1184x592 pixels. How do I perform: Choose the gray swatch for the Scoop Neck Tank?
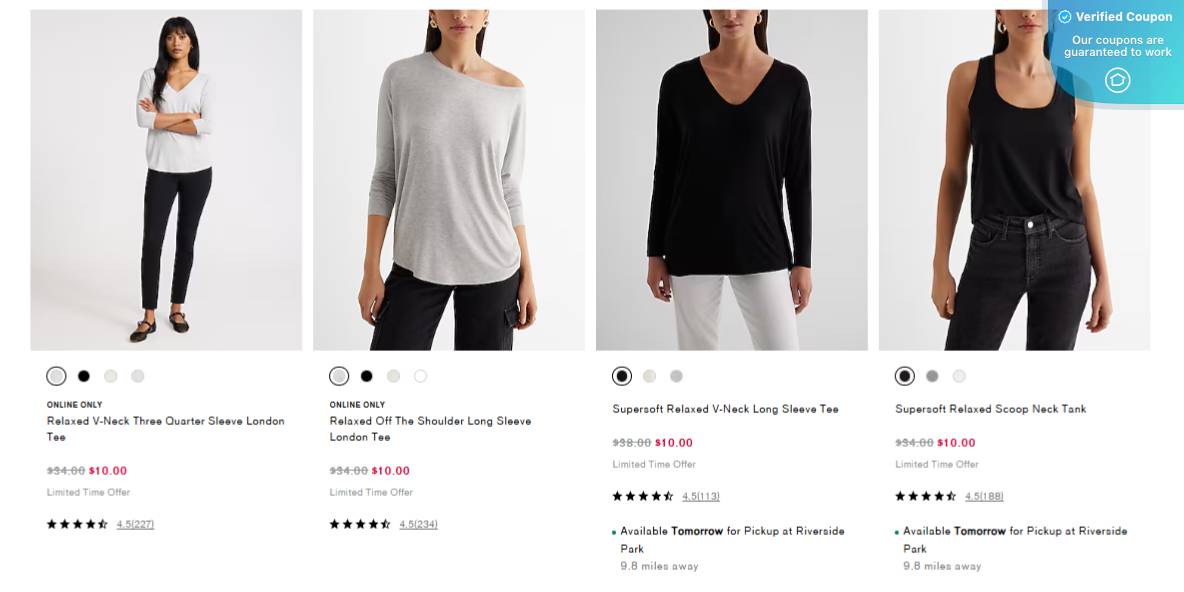tap(931, 376)
